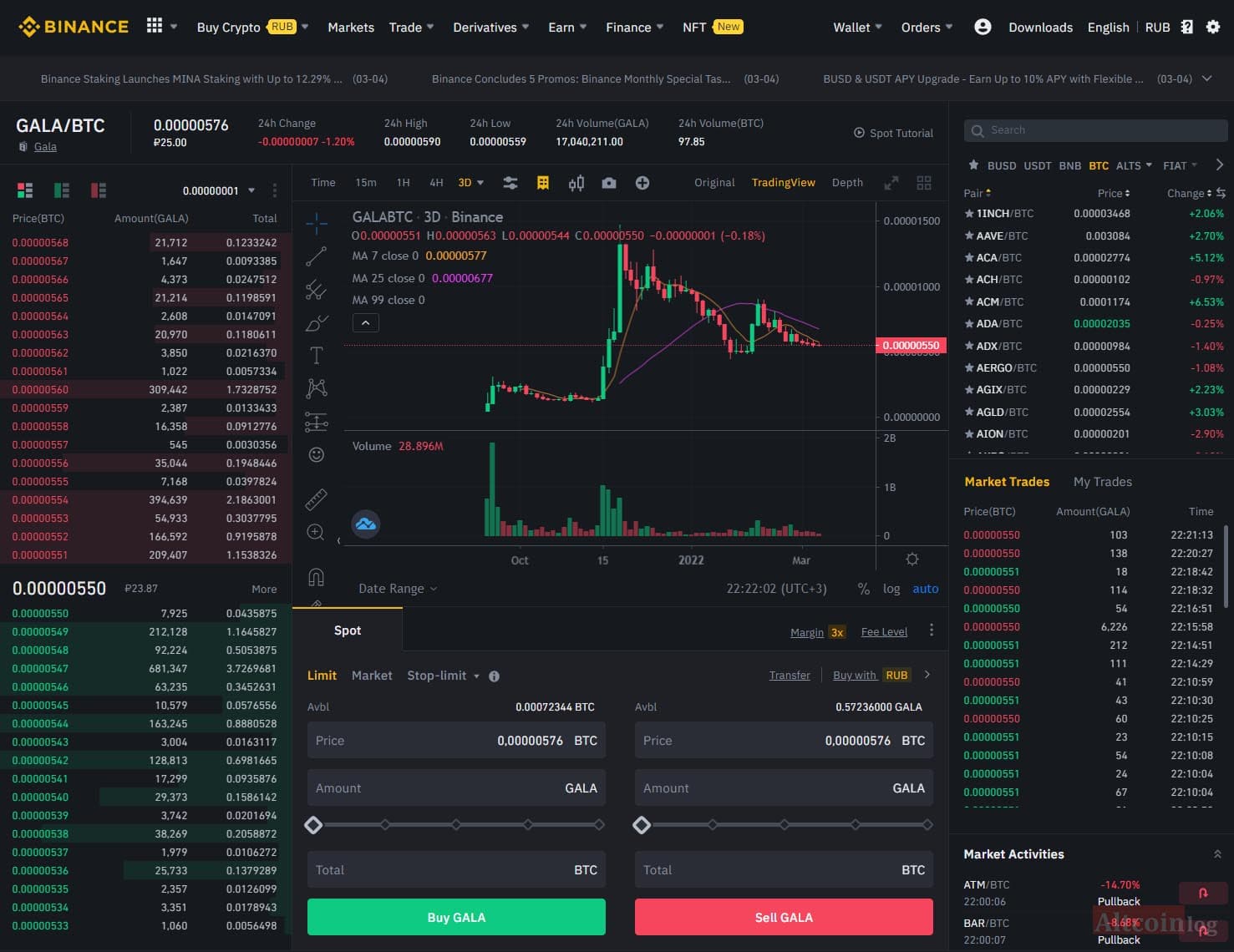Screen dimensions: 1234x952
Task: Open site settings gear in header
Action: (1213, 27)
